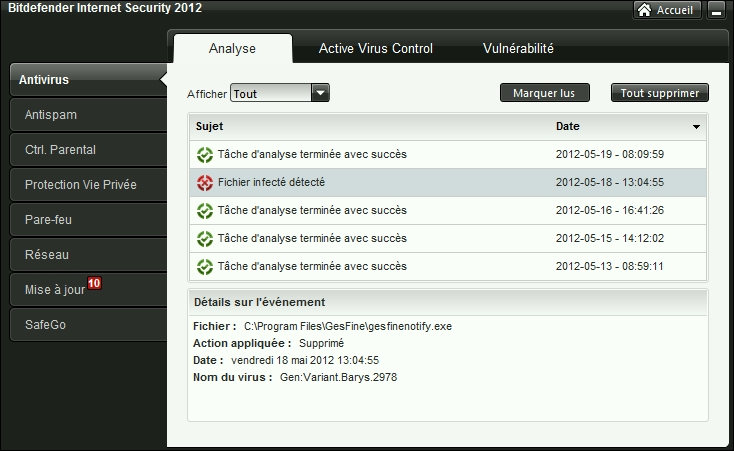734x451 pixels.
Task: Click the red update count badge
Action: click(94, 284)
